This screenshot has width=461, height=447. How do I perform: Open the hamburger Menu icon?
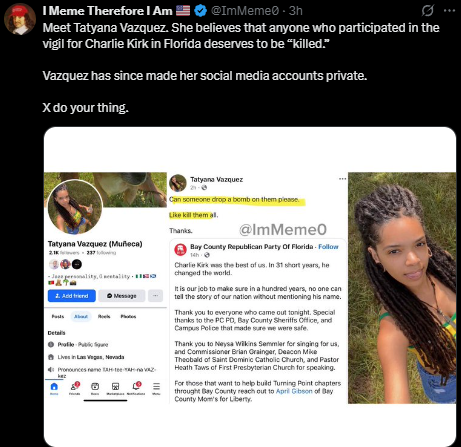[156, 388]
